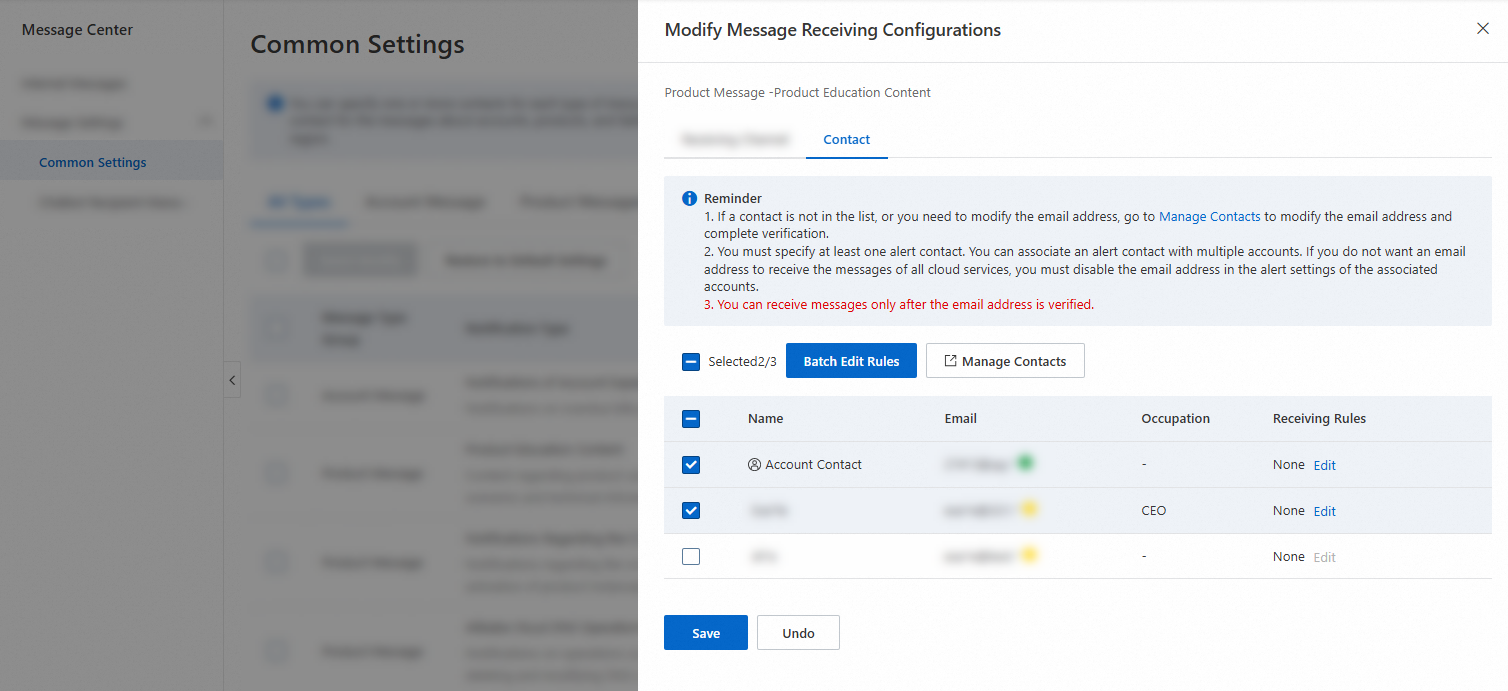Toggle the select-all checkbox in the table header
The image size is (1508, 691).
(691, 419)
